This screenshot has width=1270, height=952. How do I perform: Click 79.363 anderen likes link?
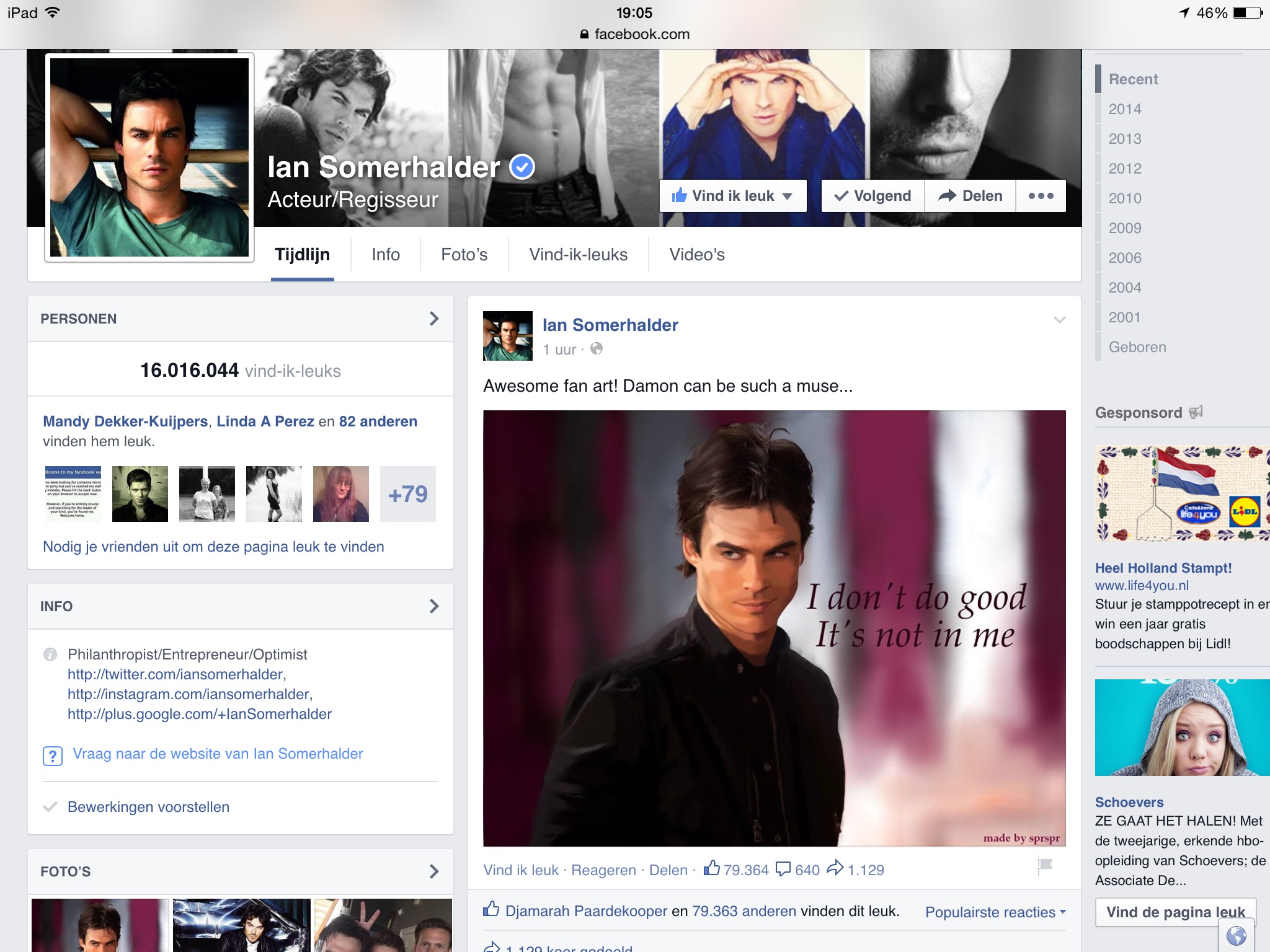744,911
